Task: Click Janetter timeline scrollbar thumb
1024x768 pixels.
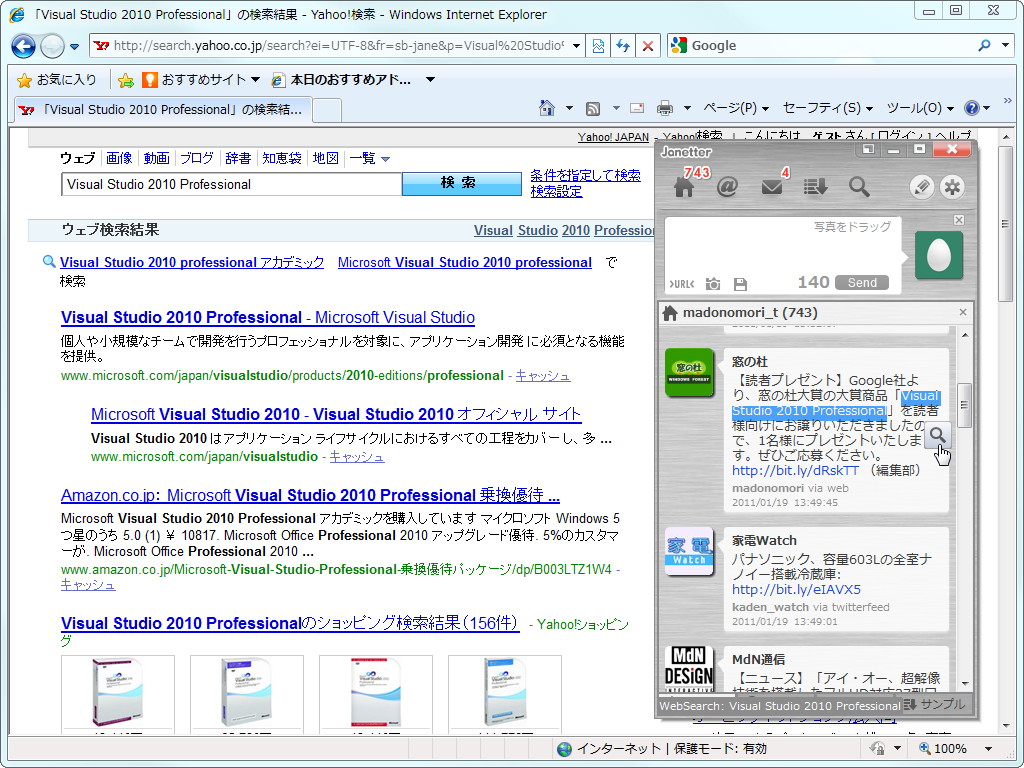Action: pyautogui.click(x=964, y=404)
